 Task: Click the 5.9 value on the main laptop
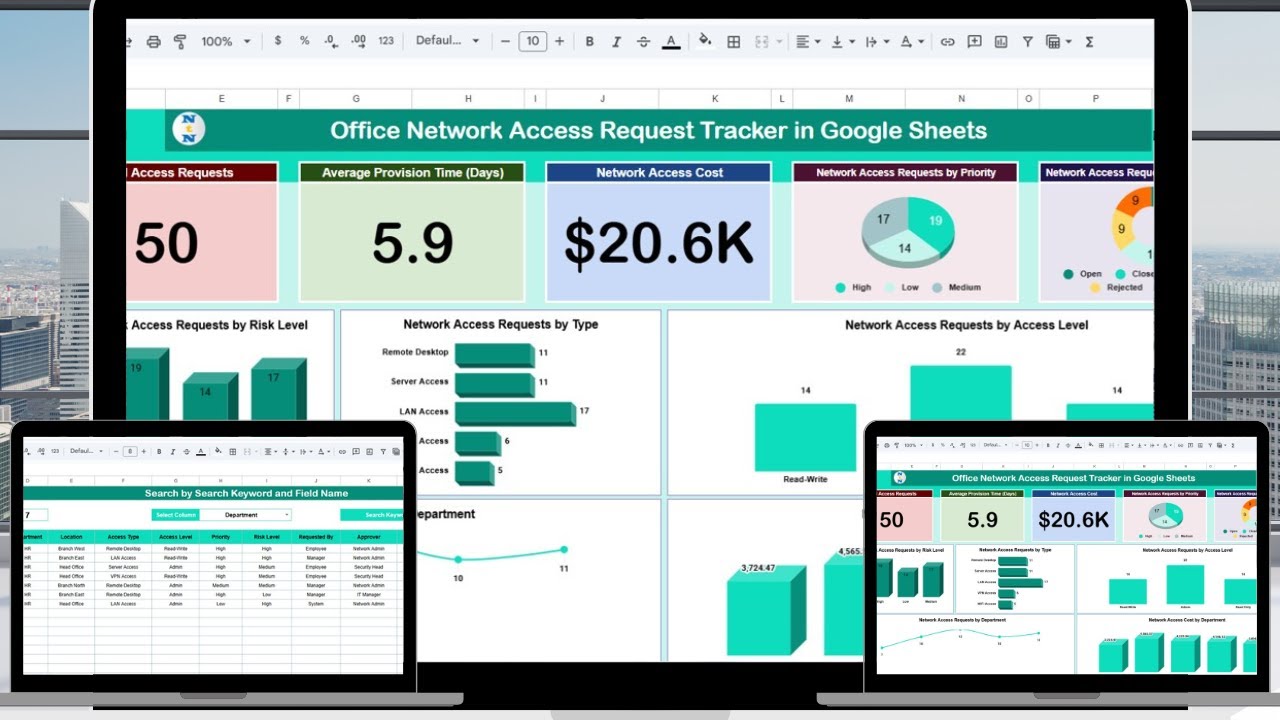[413, 242]
